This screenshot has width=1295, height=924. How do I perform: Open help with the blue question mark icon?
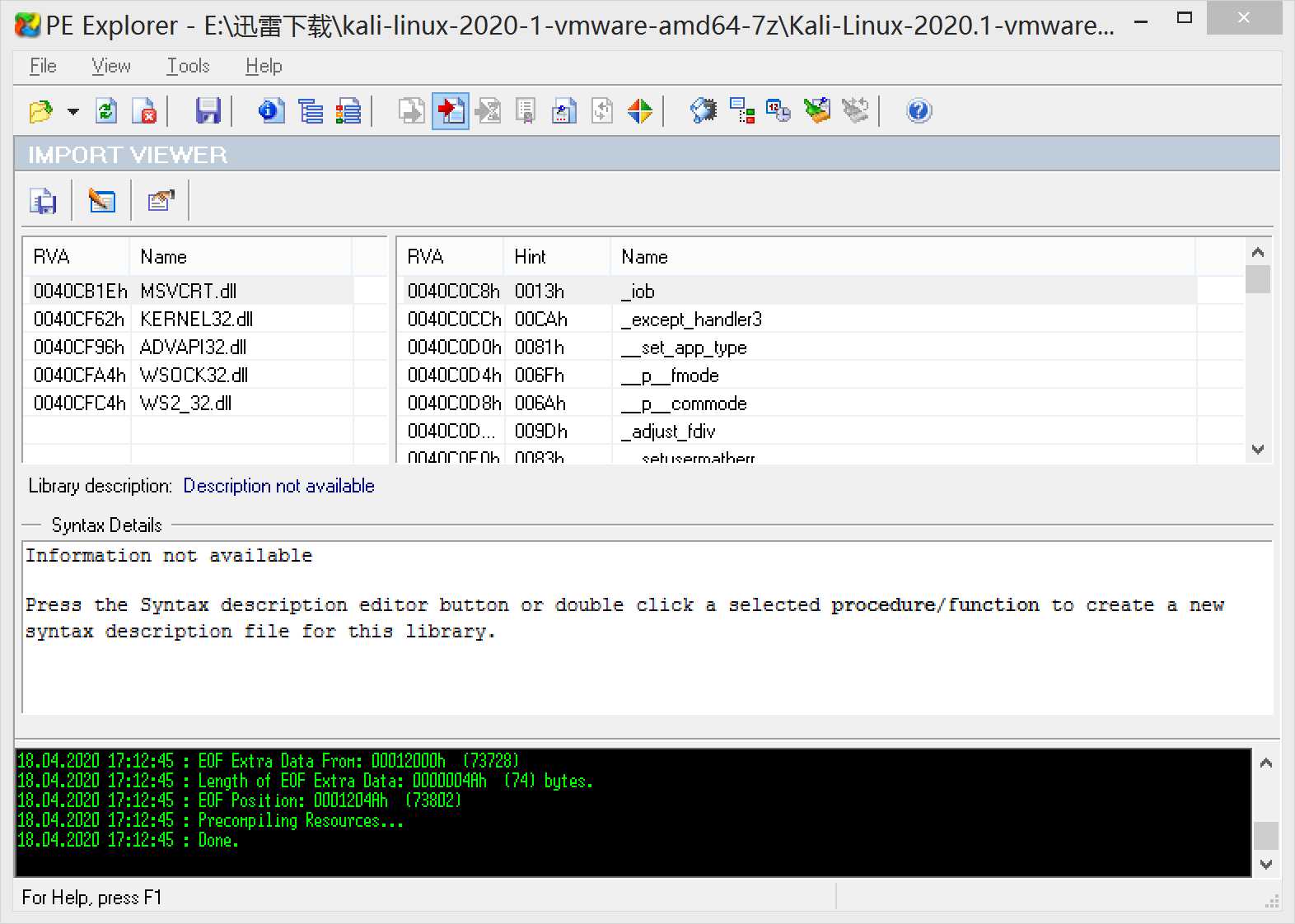point(919,111)
